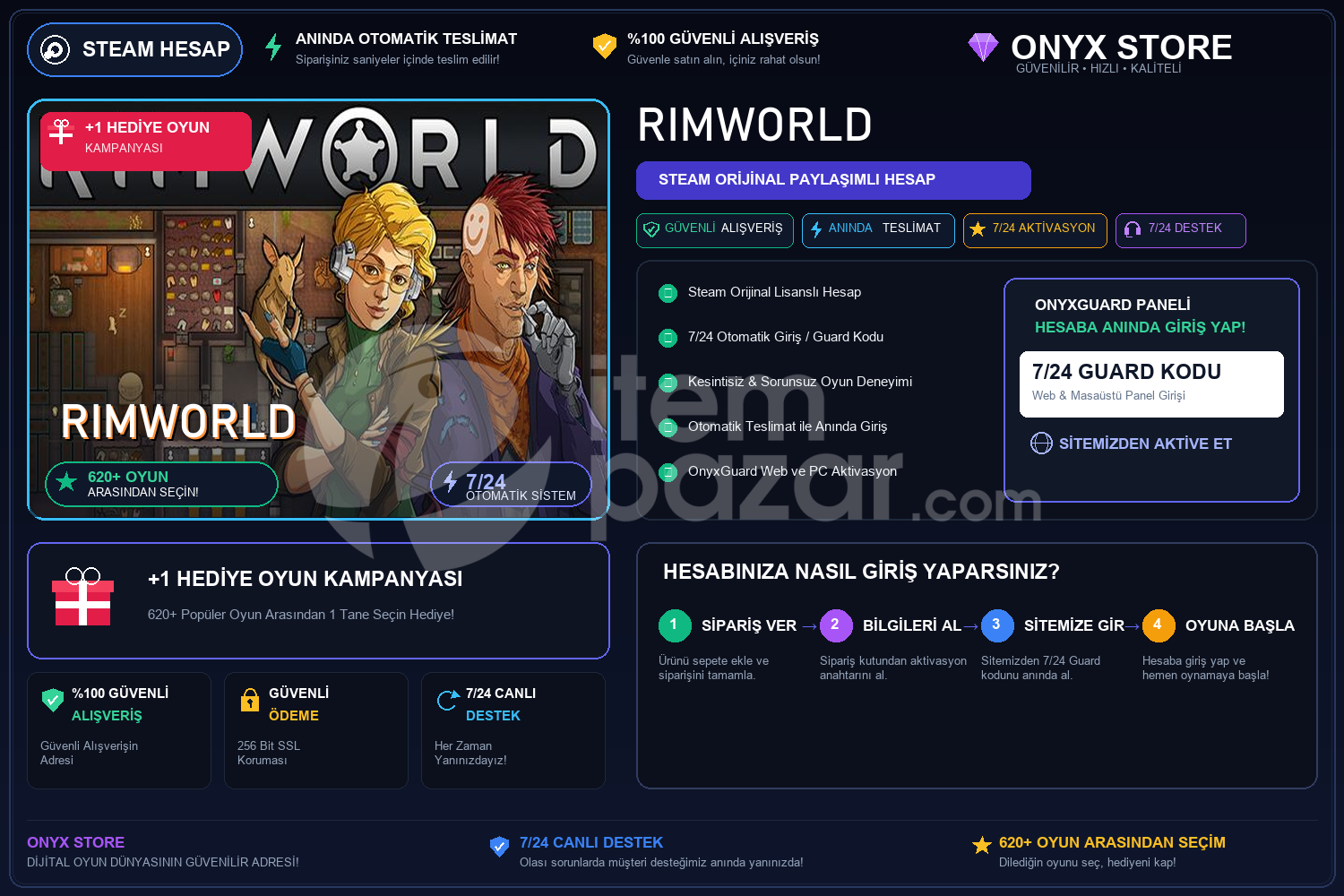Click the refresh icon in 7/24 CANLI DESTEK card
Image resolution: width=1344 pixels, height=896 pixels.
tap(447, 700)
